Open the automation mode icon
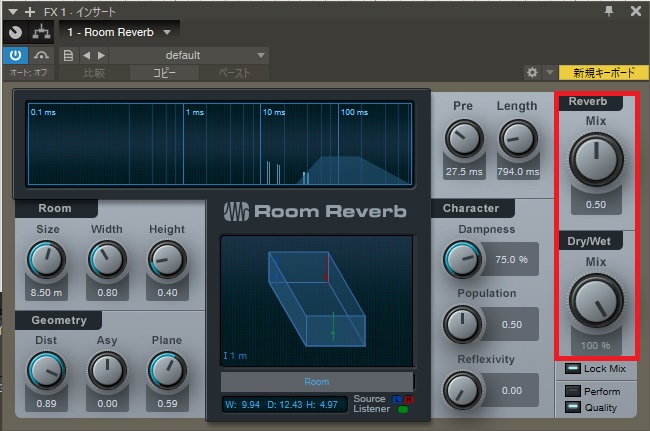Viewport: 650px width, 431px height. (x=41, y=55)
